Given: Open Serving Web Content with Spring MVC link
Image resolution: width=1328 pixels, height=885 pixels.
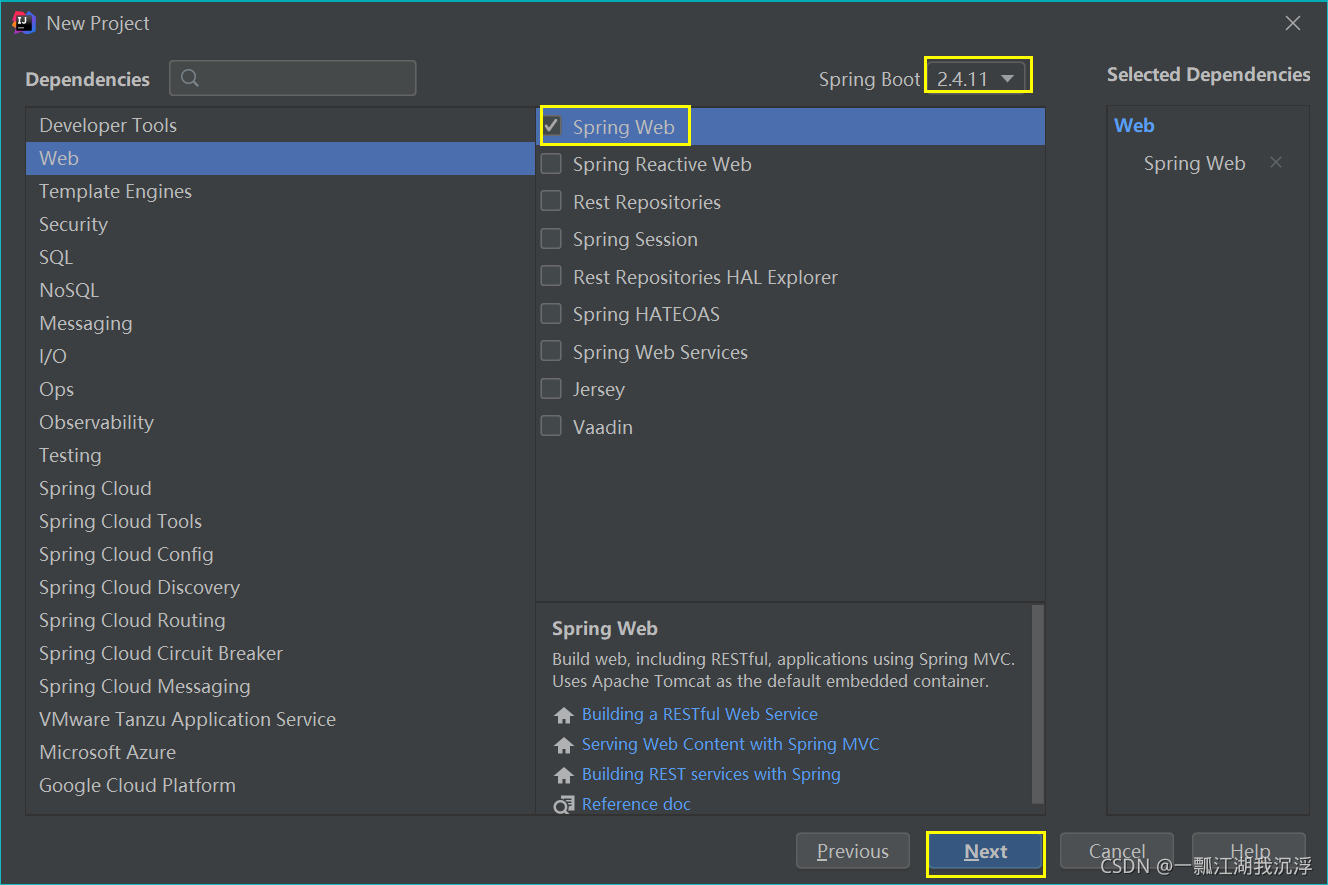Looking at the screenshot, I should point(731,744).
